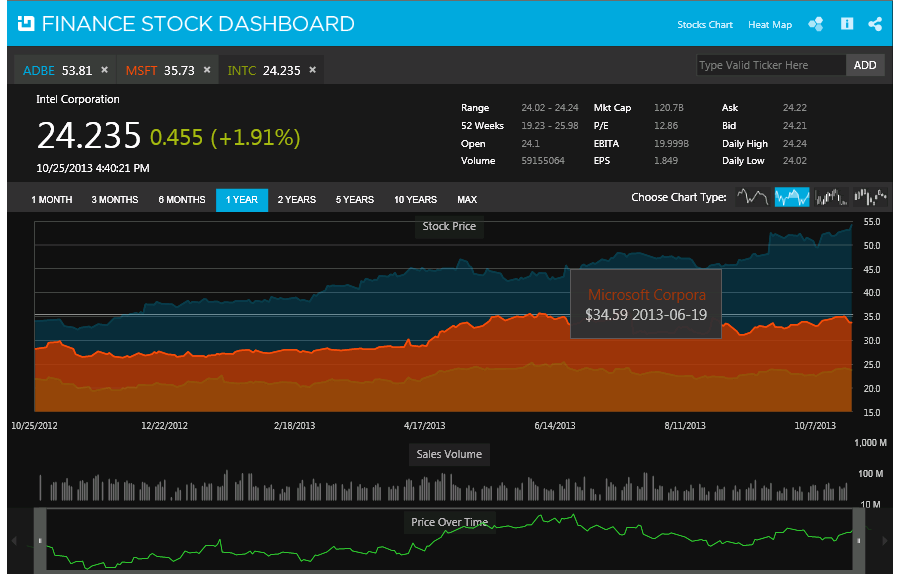Open the info icon in header
Viewport: 900px width, 574px height.
(x=847, y=24)
